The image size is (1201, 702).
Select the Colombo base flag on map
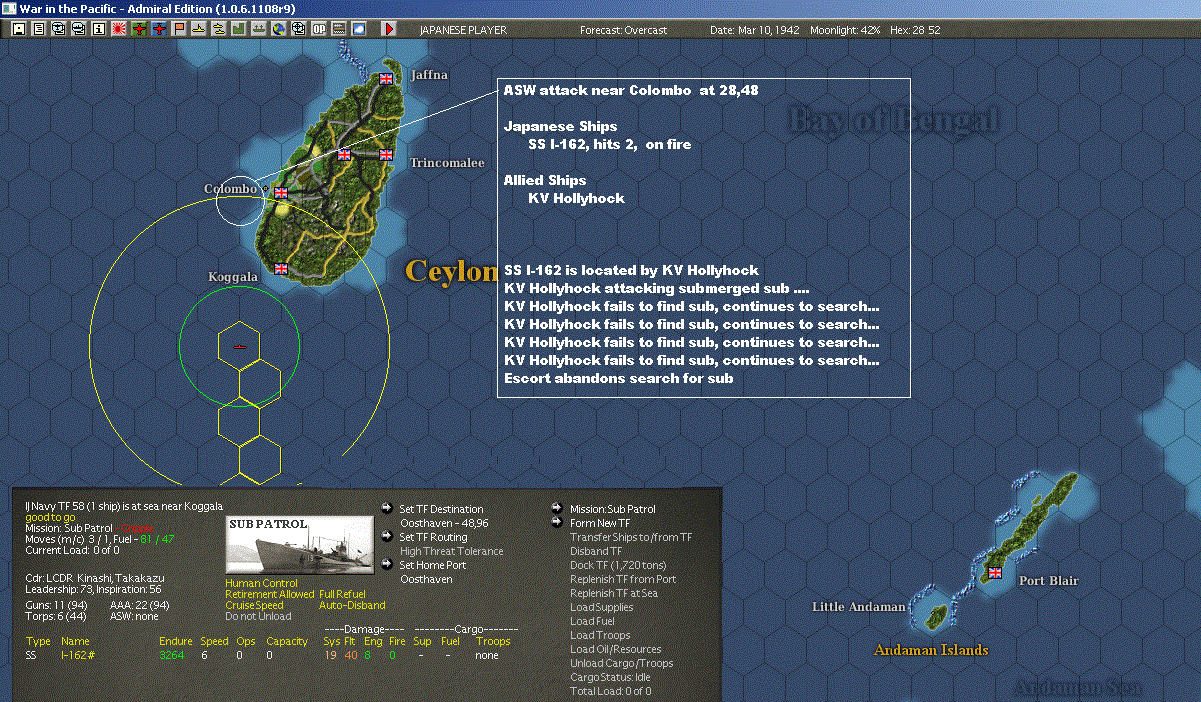[281, 192]
